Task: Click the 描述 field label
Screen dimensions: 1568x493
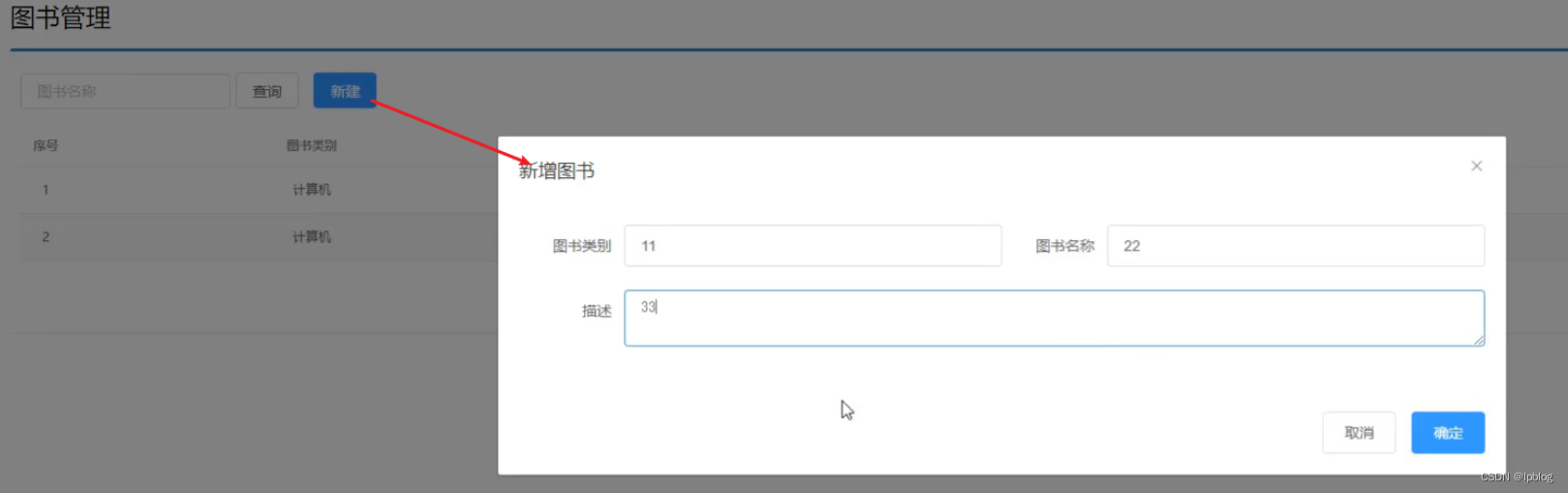Action: point(597,311)
